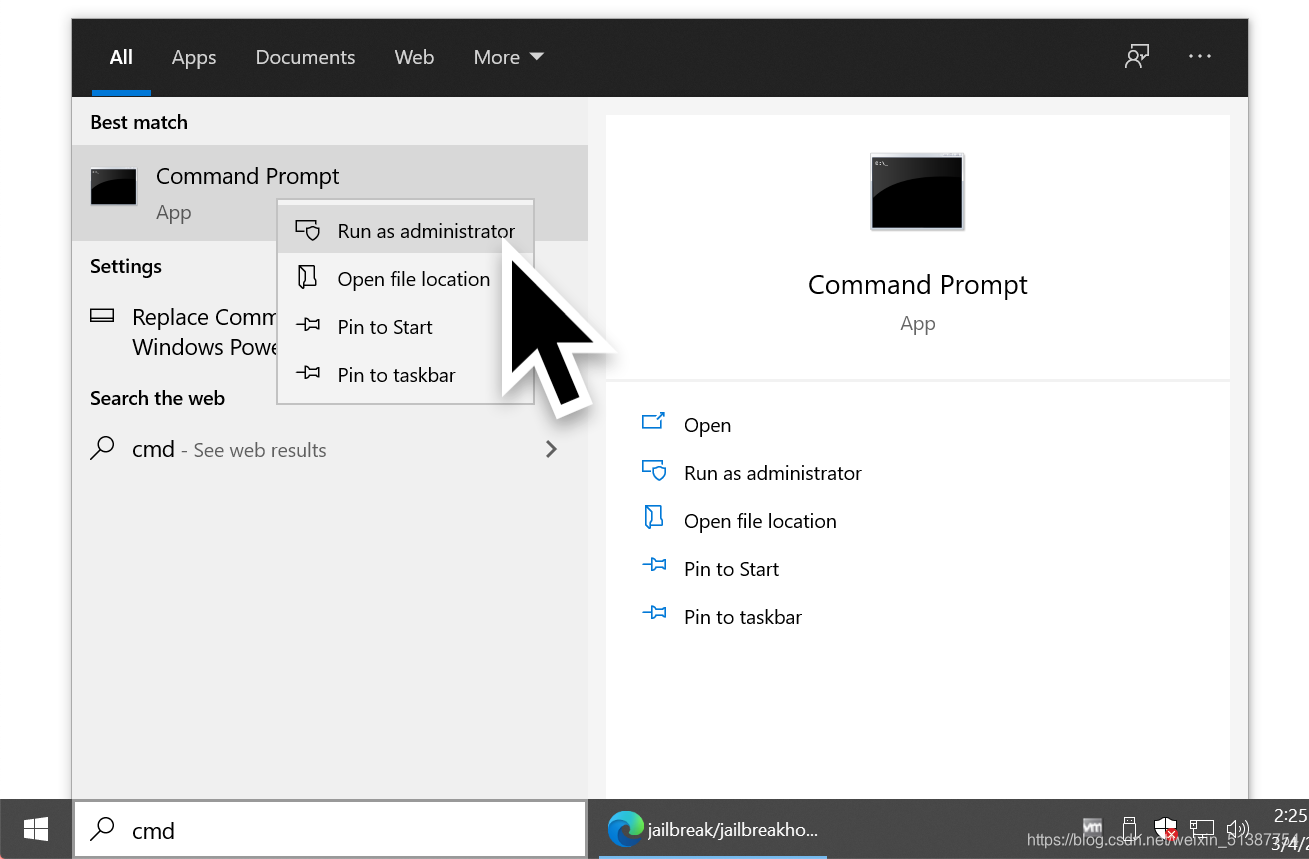Screen dimensions: 1309x859
Task: Switch to the Documents search tab
Action: pos(305,57)
